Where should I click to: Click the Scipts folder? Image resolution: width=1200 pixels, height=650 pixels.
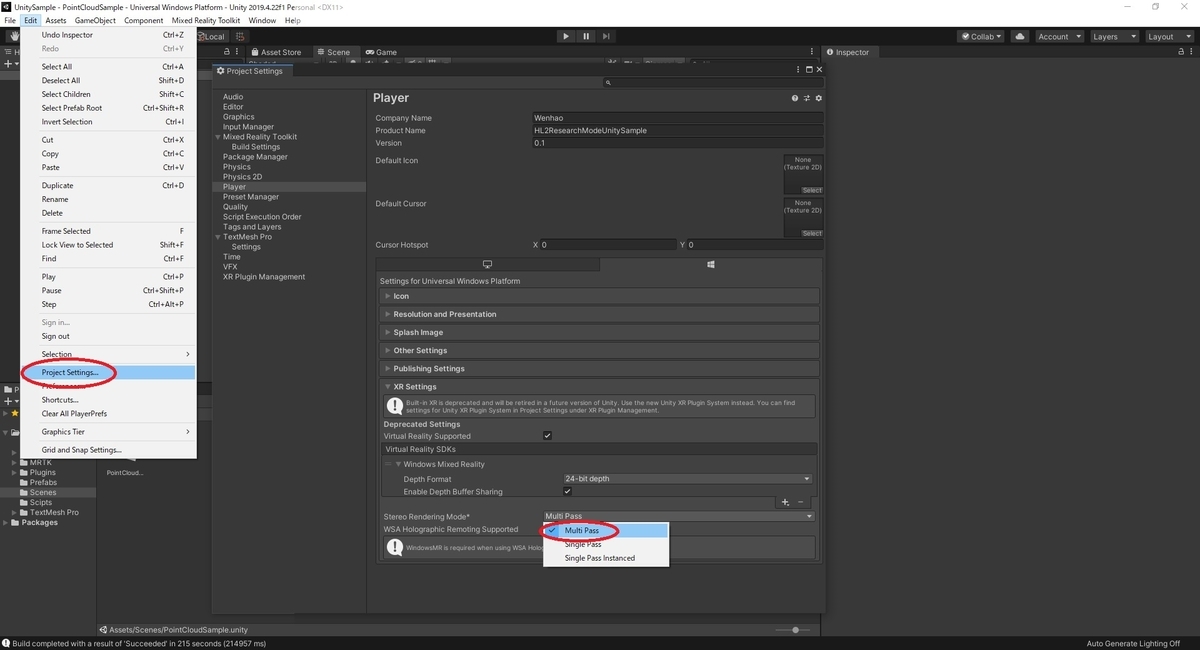click(41, 502)
